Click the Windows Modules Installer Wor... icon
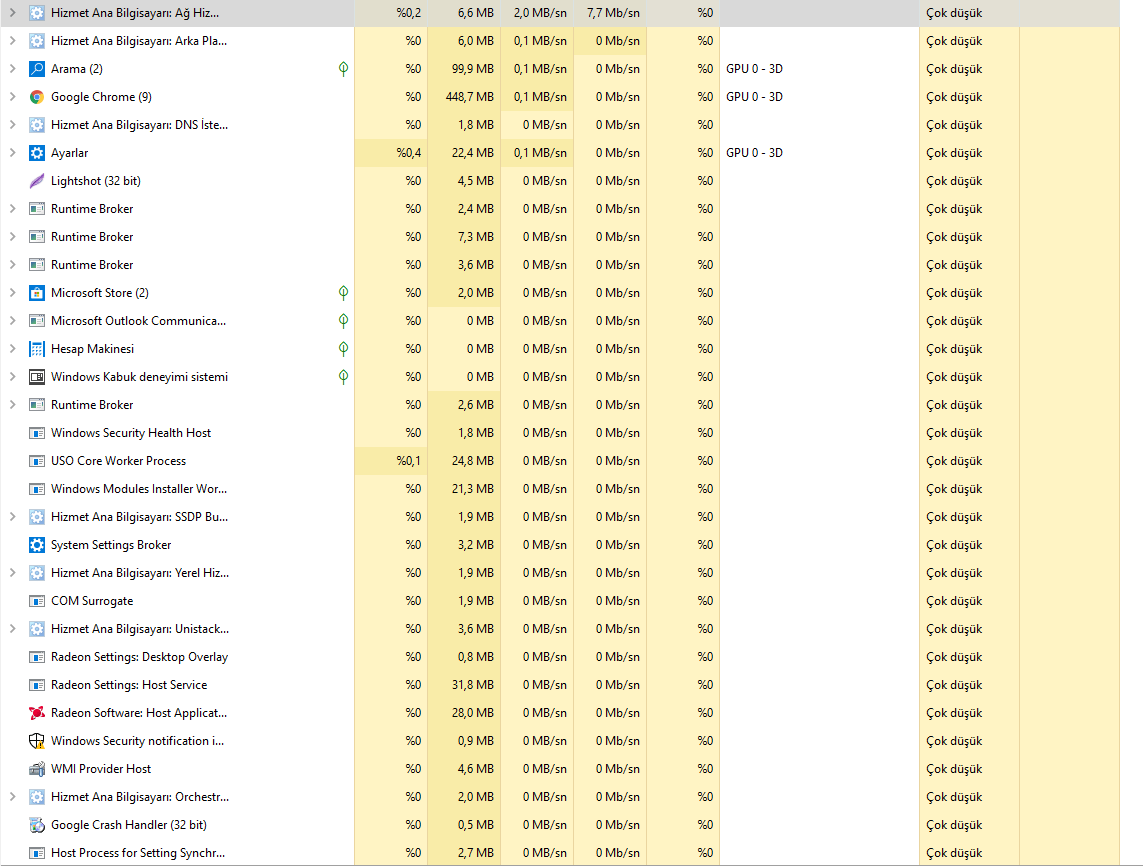The width and height of the screenshot is (1143, 868). click(x=36, y=489)
